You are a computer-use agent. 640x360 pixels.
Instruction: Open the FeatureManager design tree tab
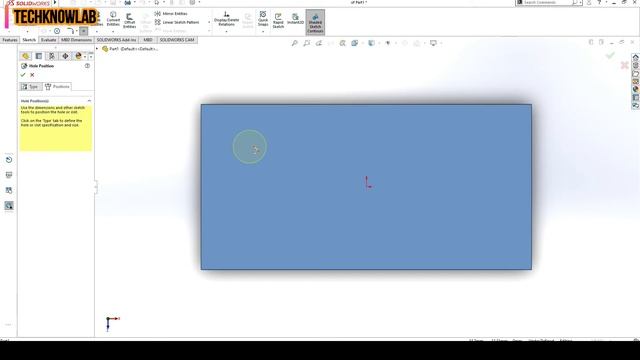click(26, 56)
